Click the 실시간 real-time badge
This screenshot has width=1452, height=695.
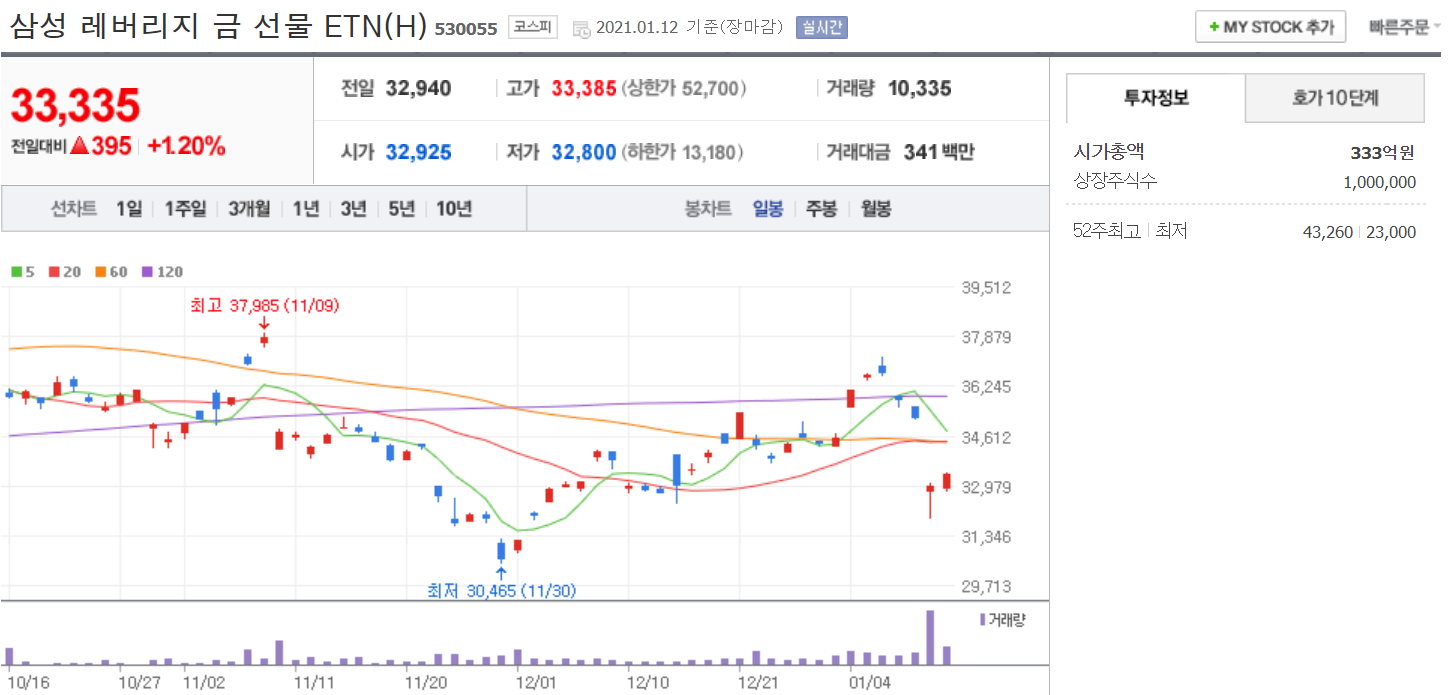click(x=821, y=27)
